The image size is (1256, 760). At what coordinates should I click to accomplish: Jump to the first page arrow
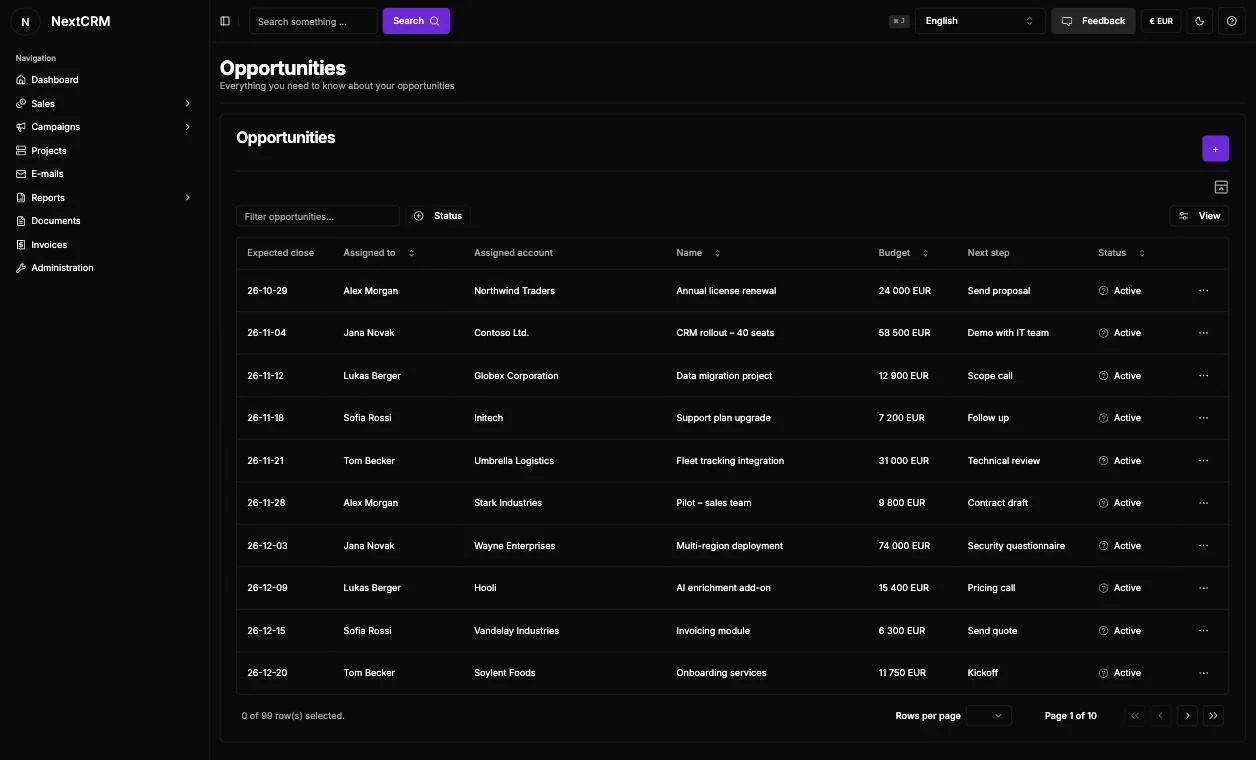(x=1134, y=716)
